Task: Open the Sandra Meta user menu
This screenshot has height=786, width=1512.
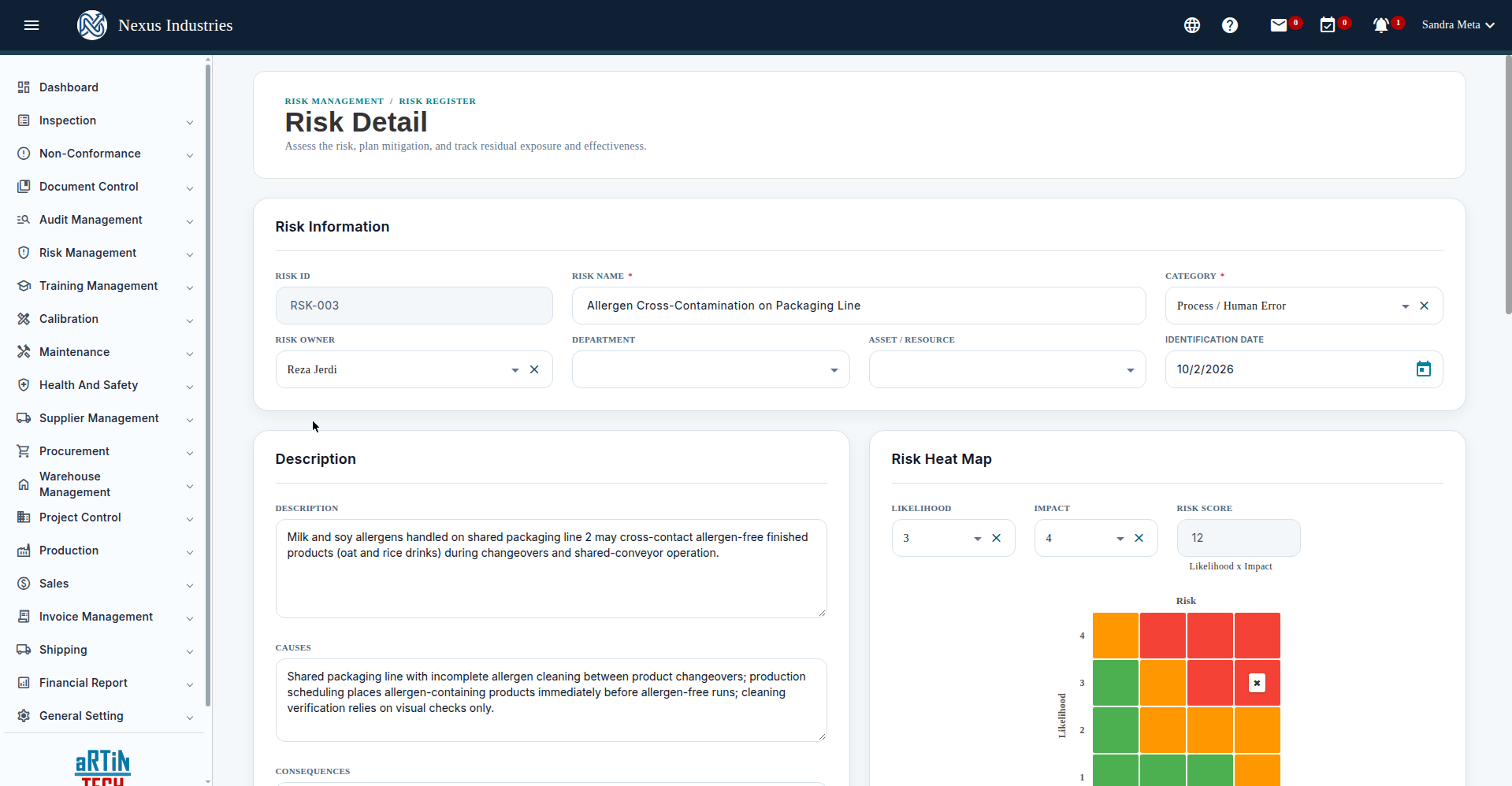Action: pyautogui.click(x=1458, y=25)
